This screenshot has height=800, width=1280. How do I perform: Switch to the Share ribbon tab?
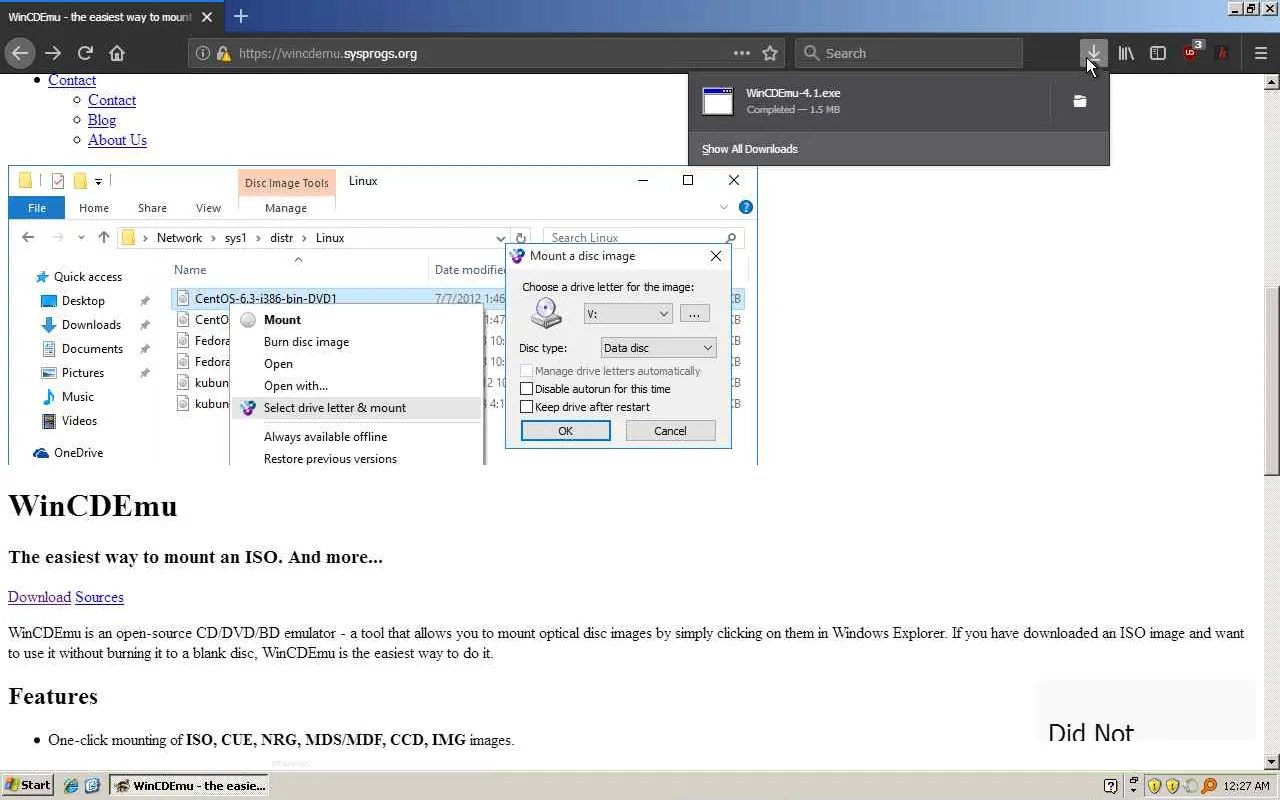point(152,208)
